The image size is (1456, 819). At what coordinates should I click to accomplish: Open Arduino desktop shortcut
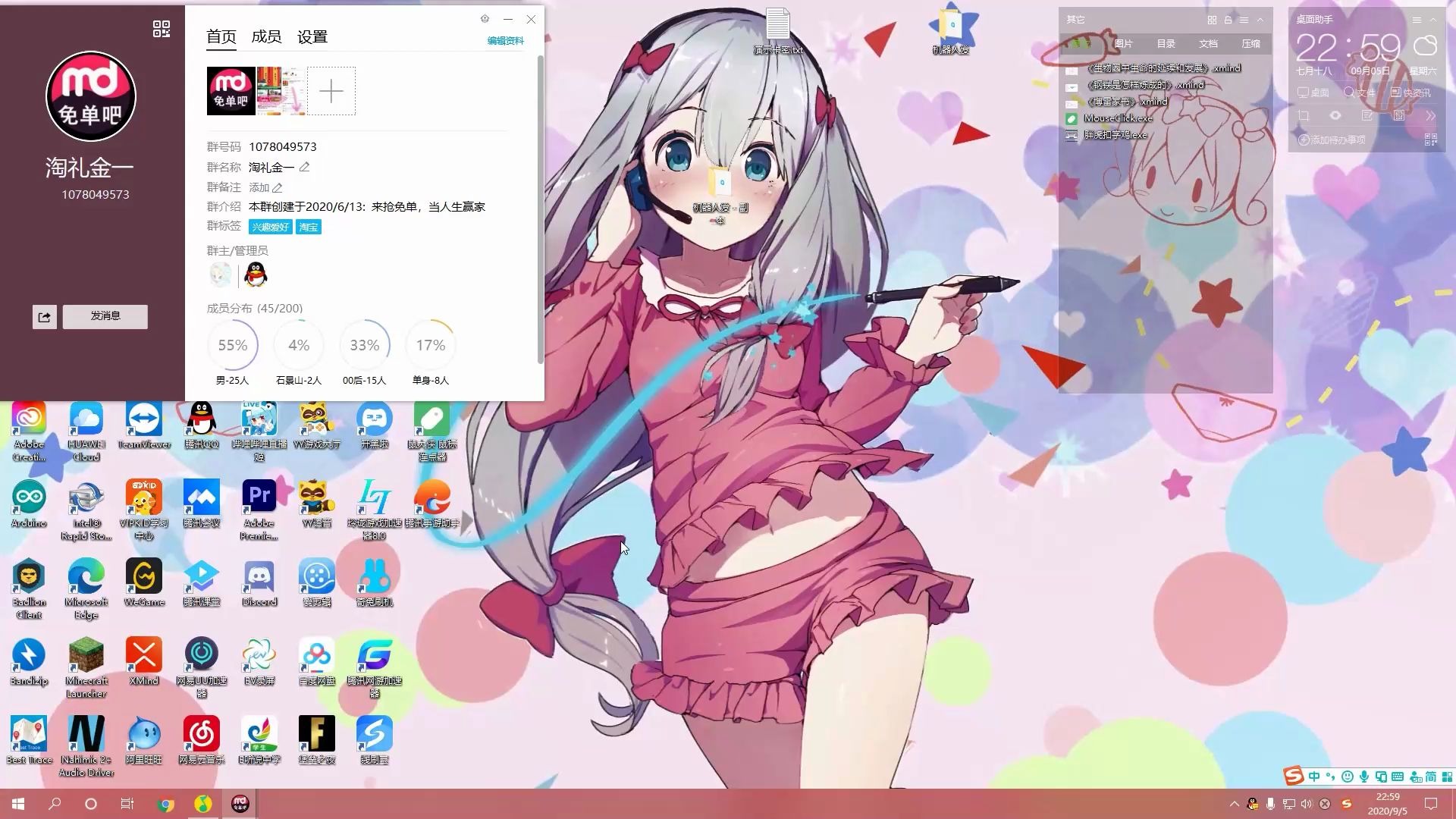pos(29,504)
